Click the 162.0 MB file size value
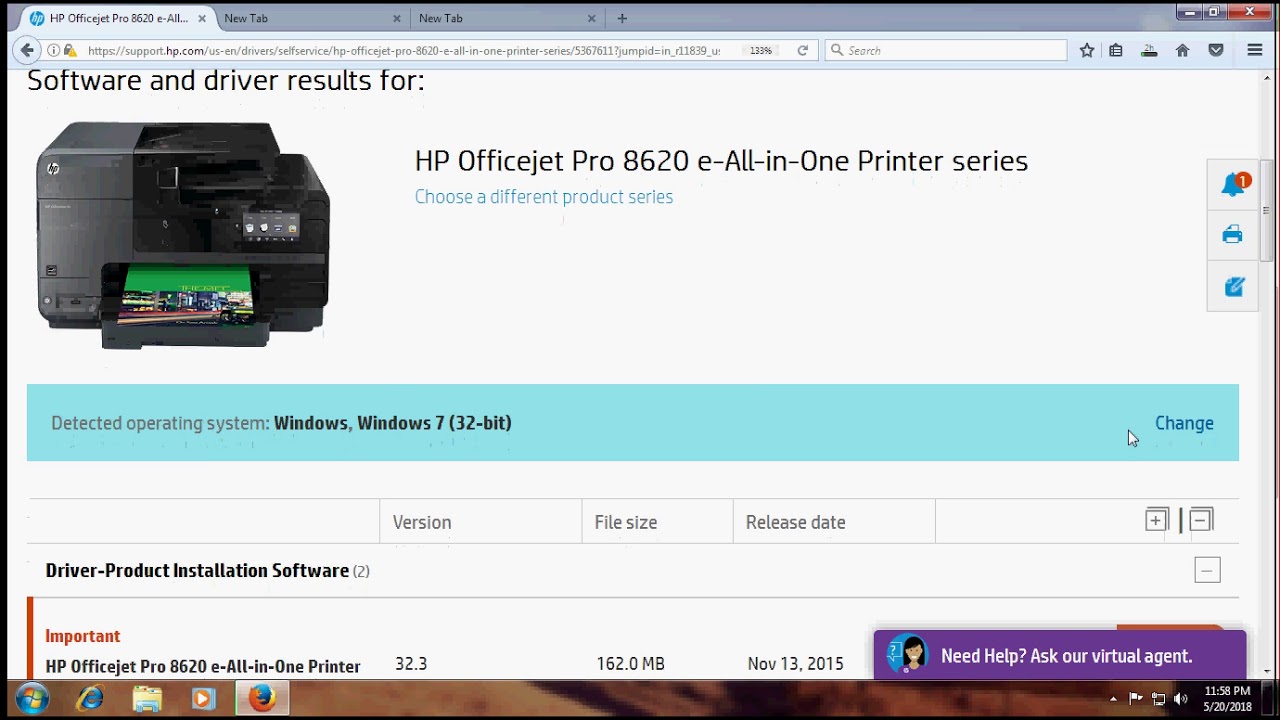The height and width of the screenshot is (720, 1280). point(631,664)
